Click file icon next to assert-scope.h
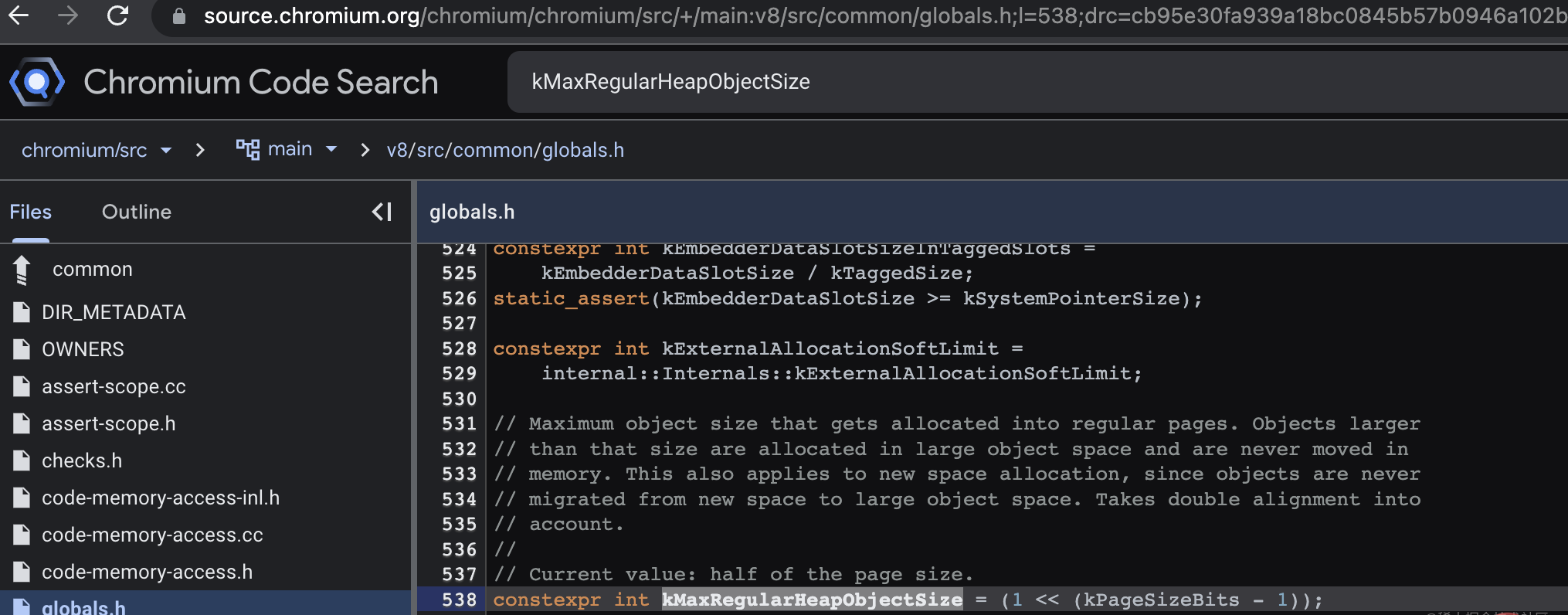1568x615 pixels. click(22, 423)
